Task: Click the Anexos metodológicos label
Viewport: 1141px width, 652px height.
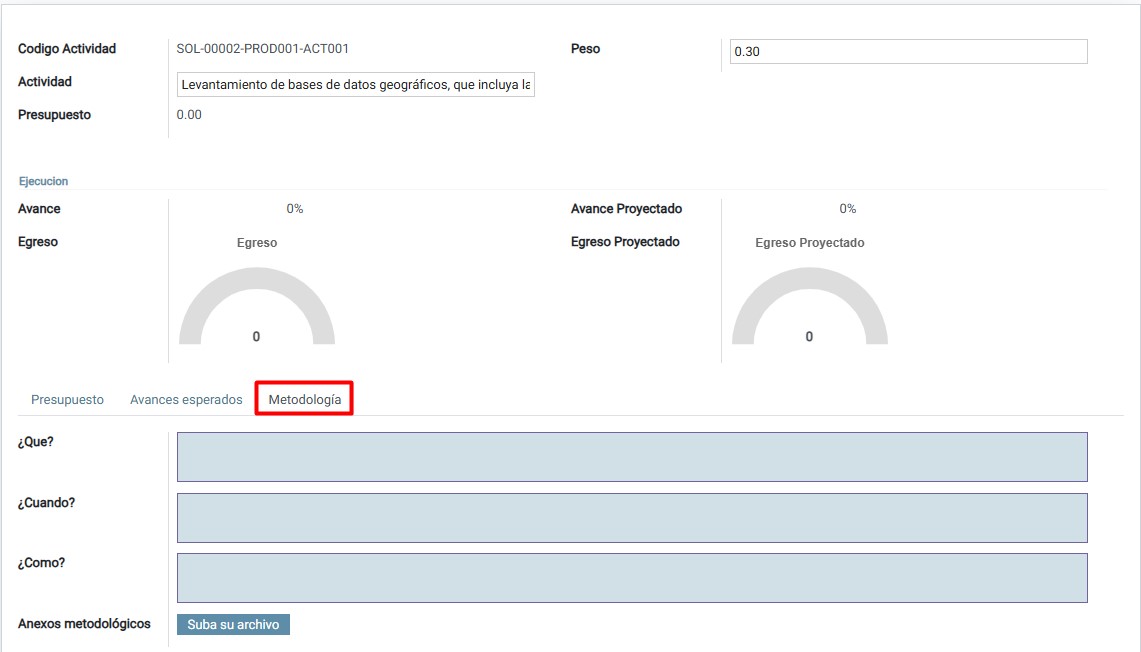Action: coord(84,624)
